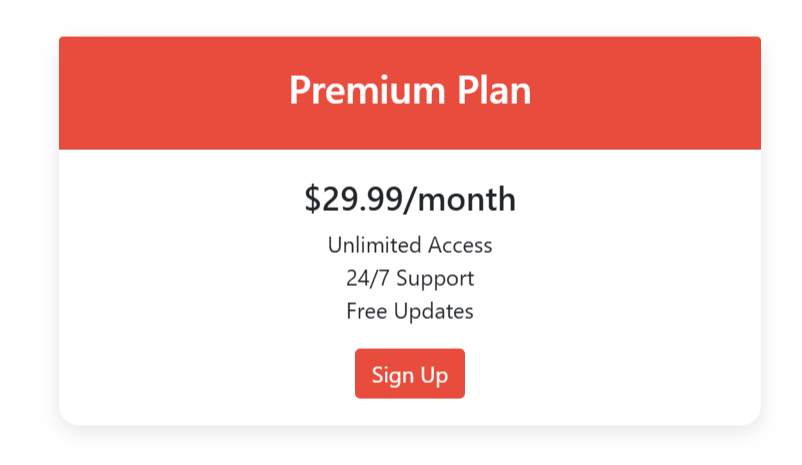Click the word "Sign" on the red button
802x465 pixels.
pos(391,375)
